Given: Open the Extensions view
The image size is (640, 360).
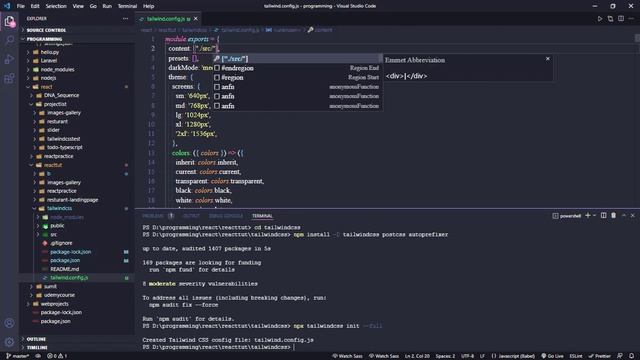Looking at the screenshot, I should tap(9, 78).
